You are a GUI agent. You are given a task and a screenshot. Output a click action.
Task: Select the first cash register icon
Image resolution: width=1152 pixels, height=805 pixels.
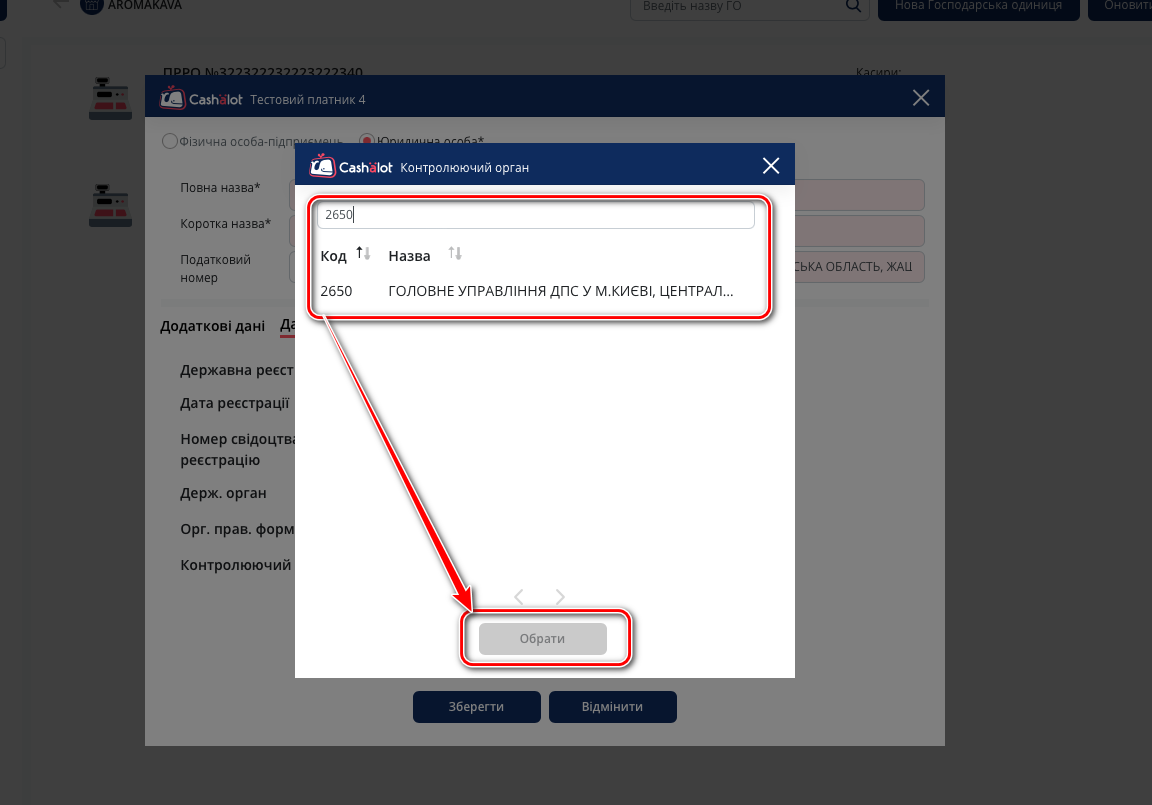point(110,98)
